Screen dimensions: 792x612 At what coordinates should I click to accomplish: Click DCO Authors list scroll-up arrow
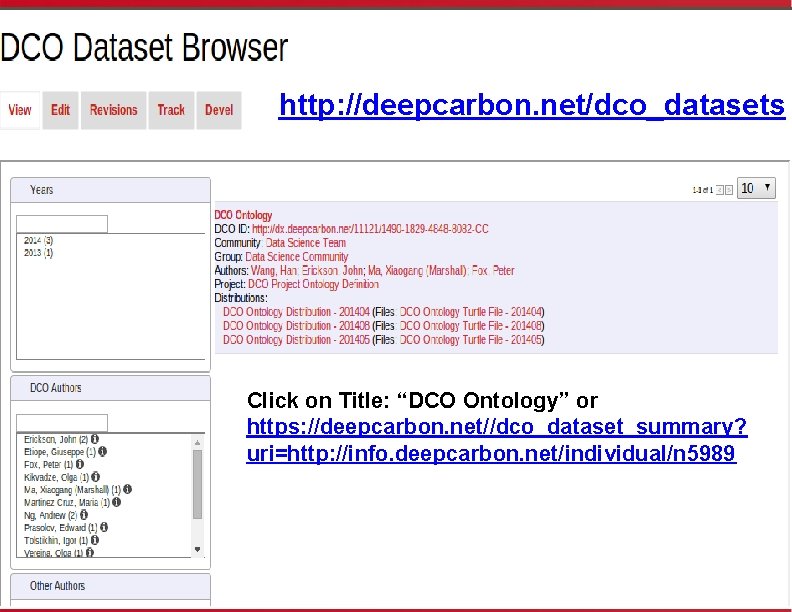click(197, 442)
